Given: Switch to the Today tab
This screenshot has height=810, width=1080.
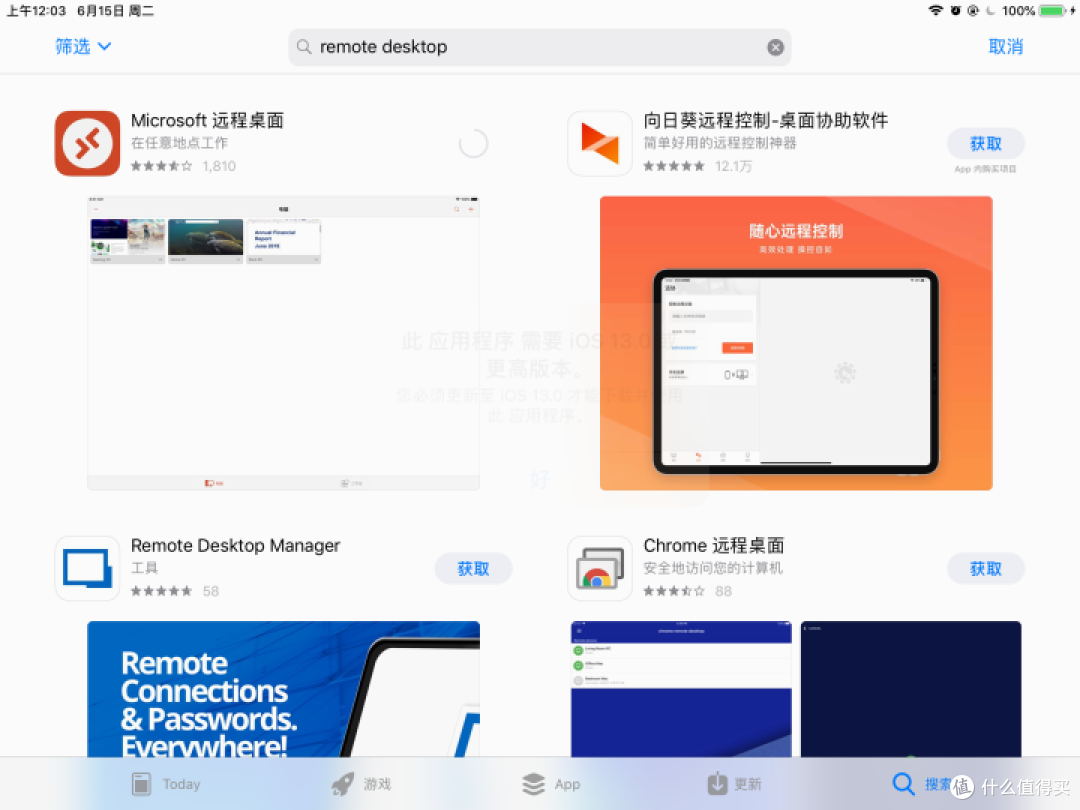Looking at the screenshot, I should pos(166,784).
